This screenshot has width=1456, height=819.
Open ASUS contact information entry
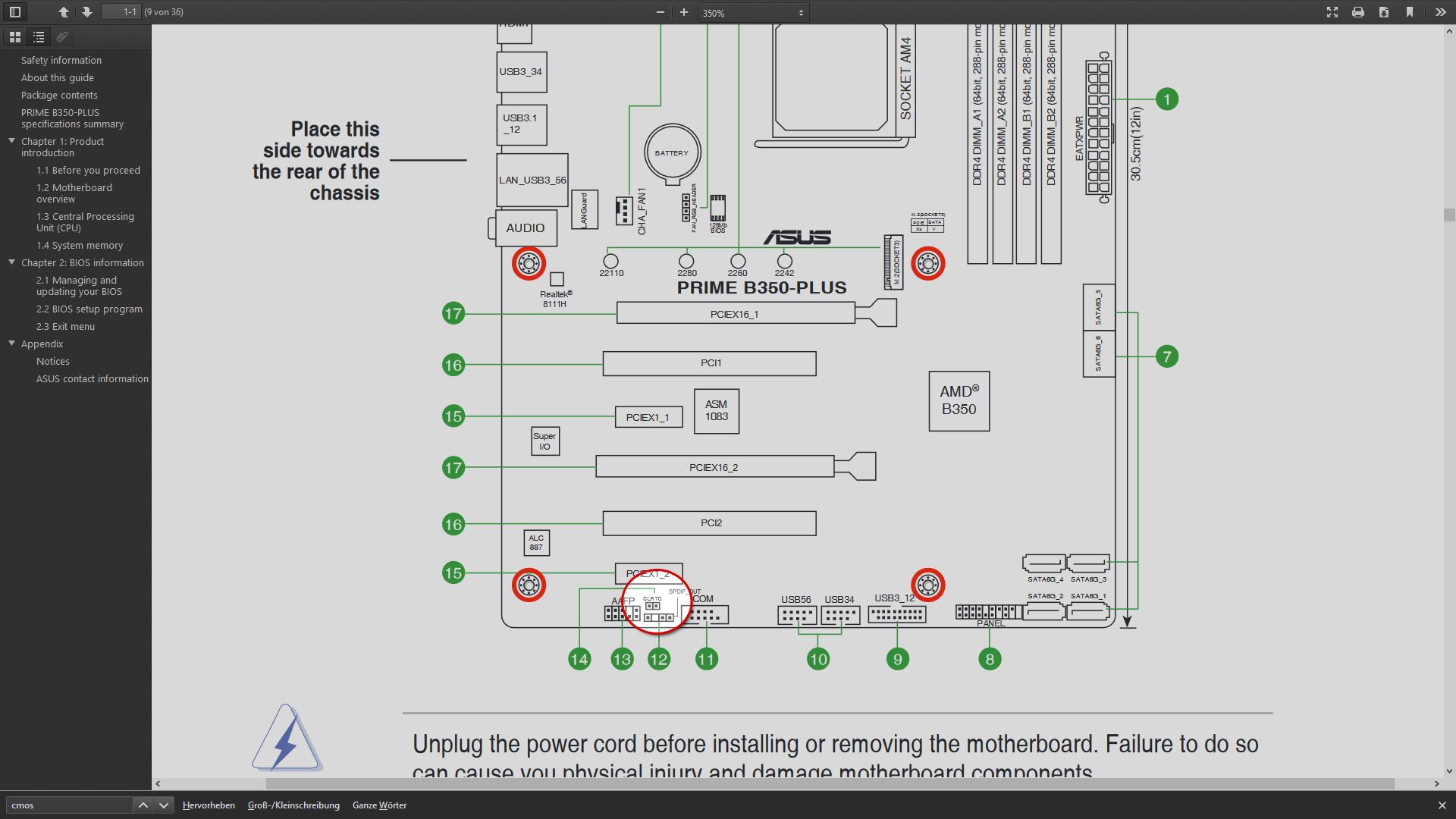coord(93,378)
